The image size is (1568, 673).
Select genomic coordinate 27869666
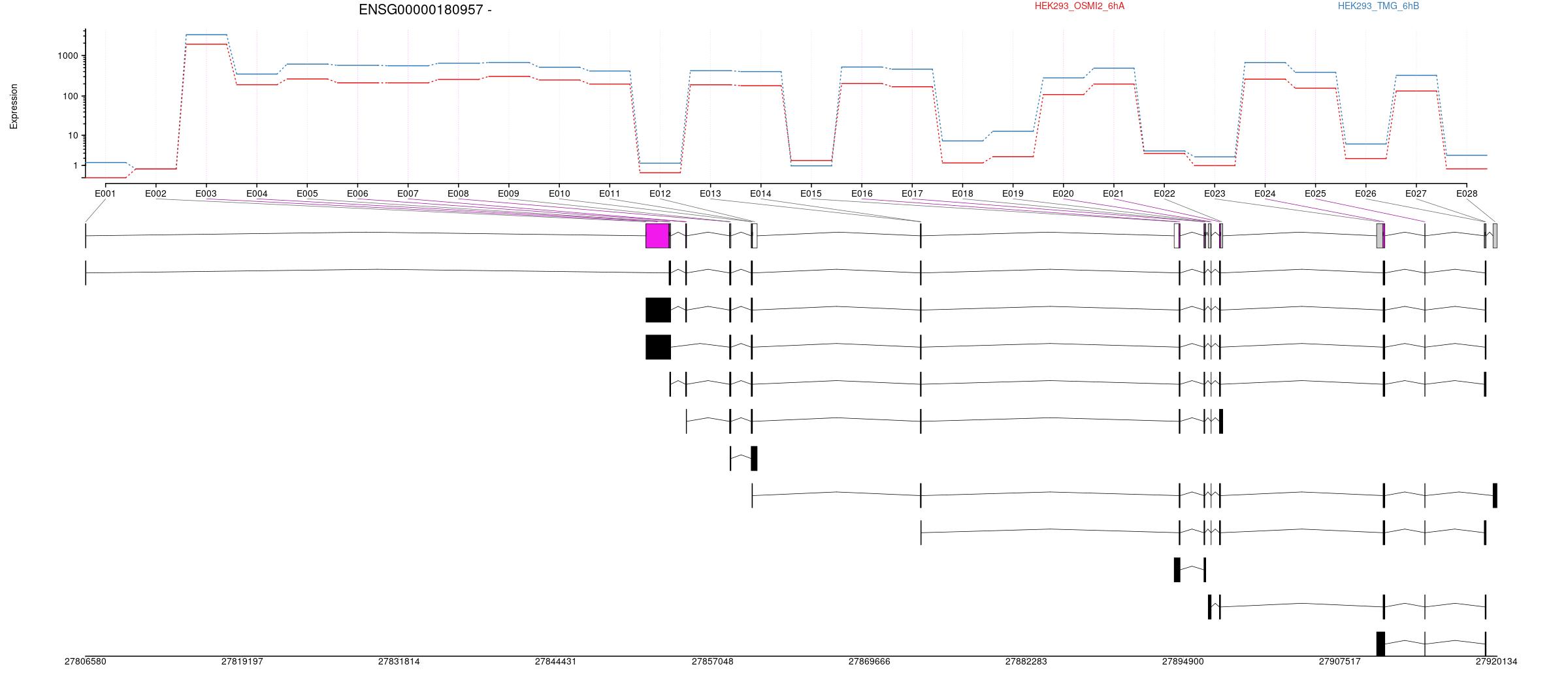869,662
